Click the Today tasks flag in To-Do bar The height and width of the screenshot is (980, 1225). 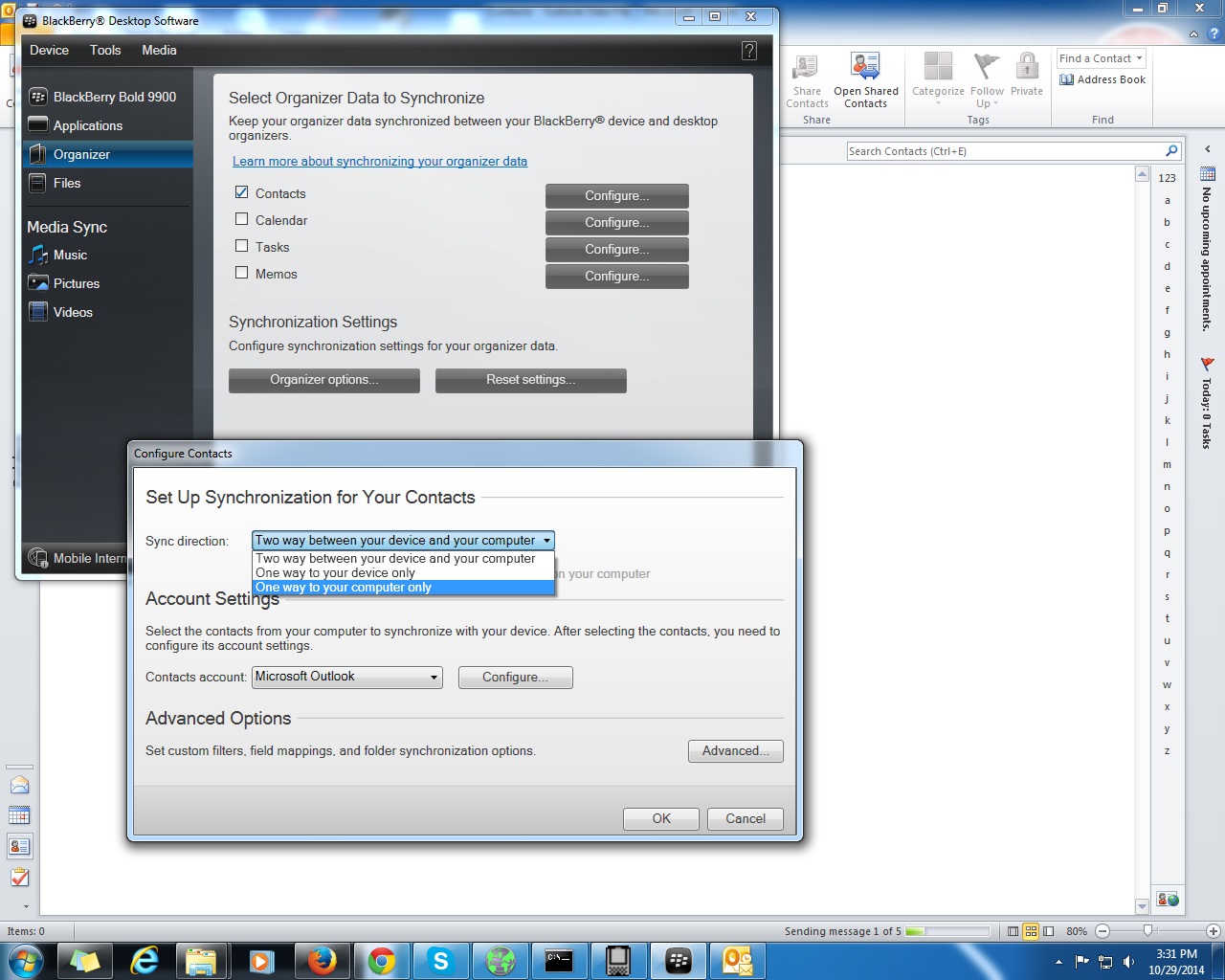pyautogui.click(x=1208, y=364)
